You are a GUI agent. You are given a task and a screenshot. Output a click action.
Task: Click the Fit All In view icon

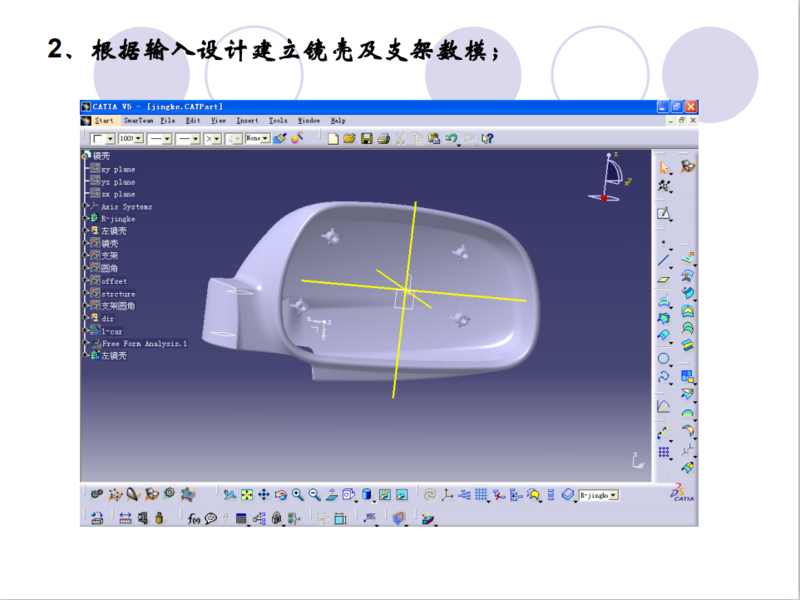point(247,494)
